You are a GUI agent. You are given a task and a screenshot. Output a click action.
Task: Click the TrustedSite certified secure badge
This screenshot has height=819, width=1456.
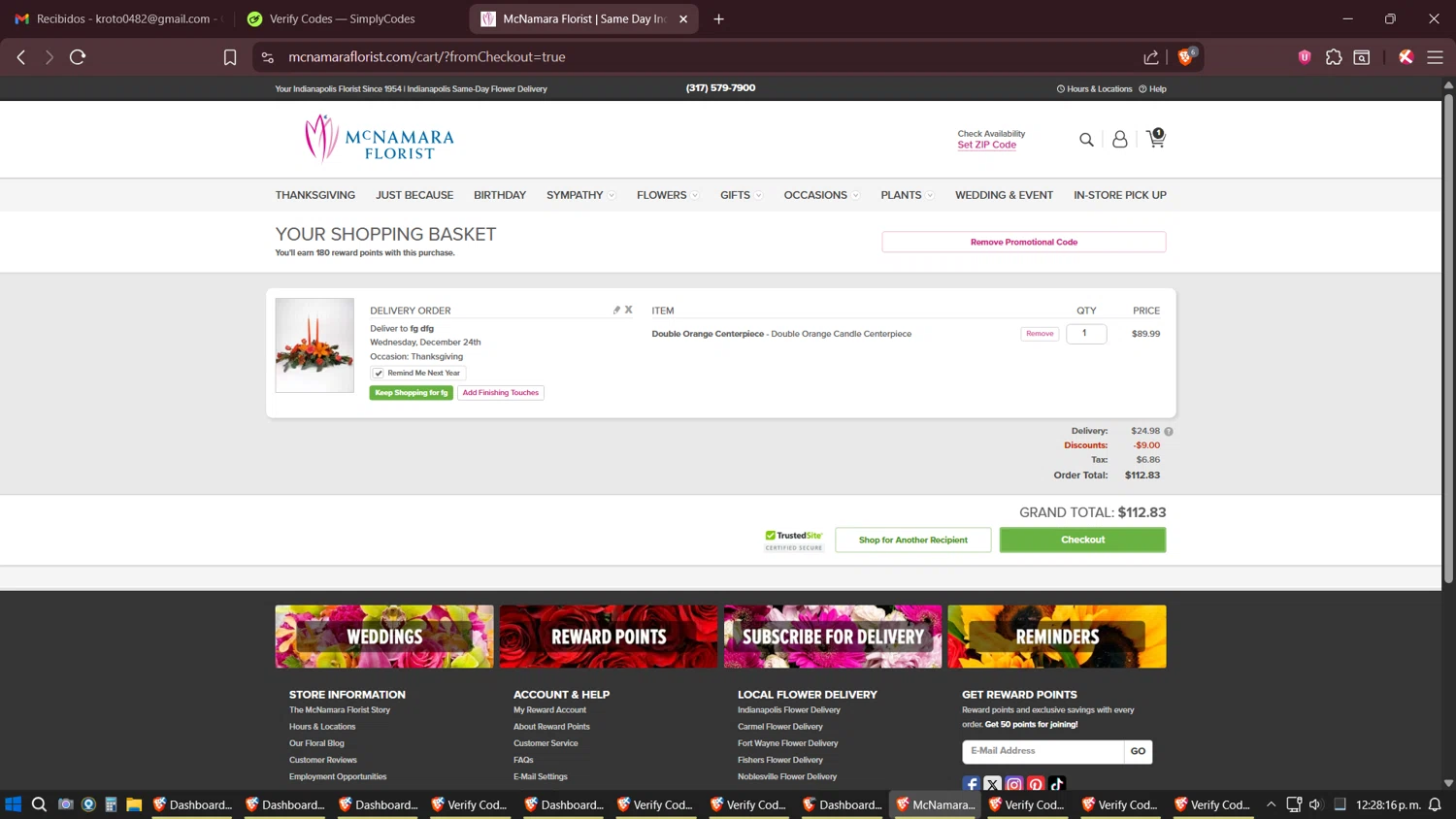(x=793, y=541)
